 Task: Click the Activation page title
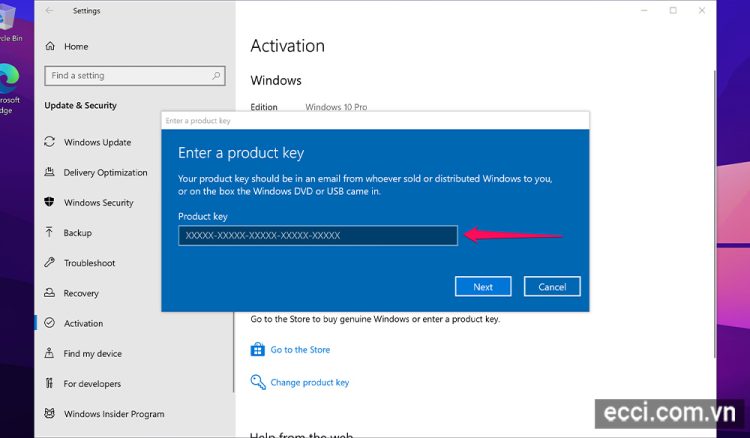click(x=287, y=46)
